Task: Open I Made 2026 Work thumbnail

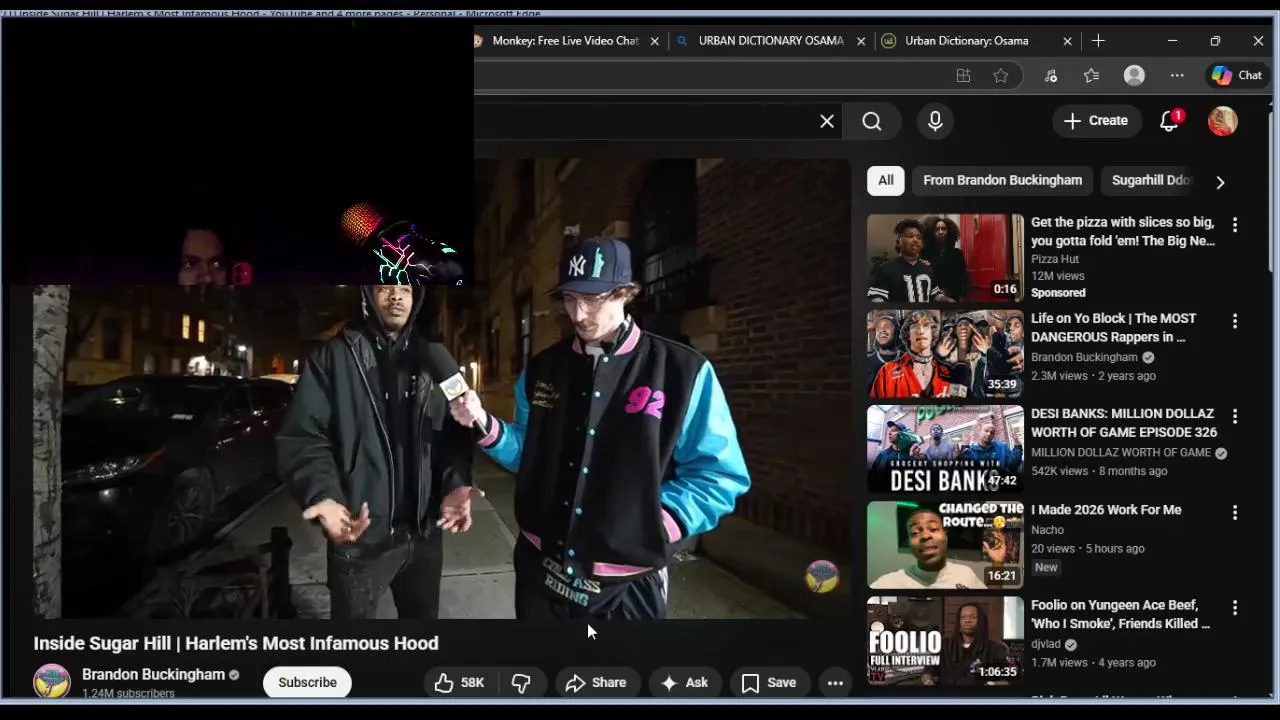Action: coord(945,545)
